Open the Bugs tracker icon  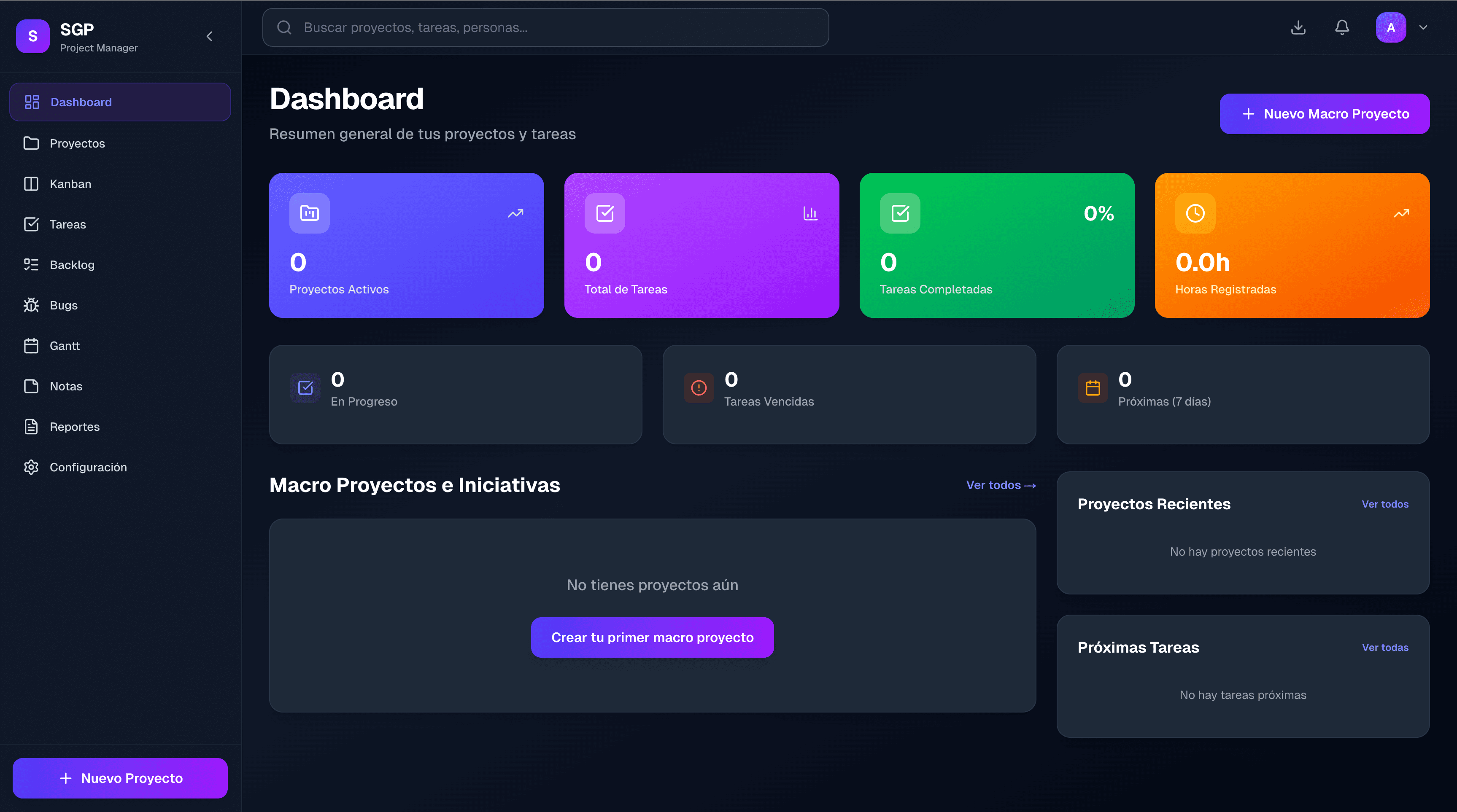[32, 305]
